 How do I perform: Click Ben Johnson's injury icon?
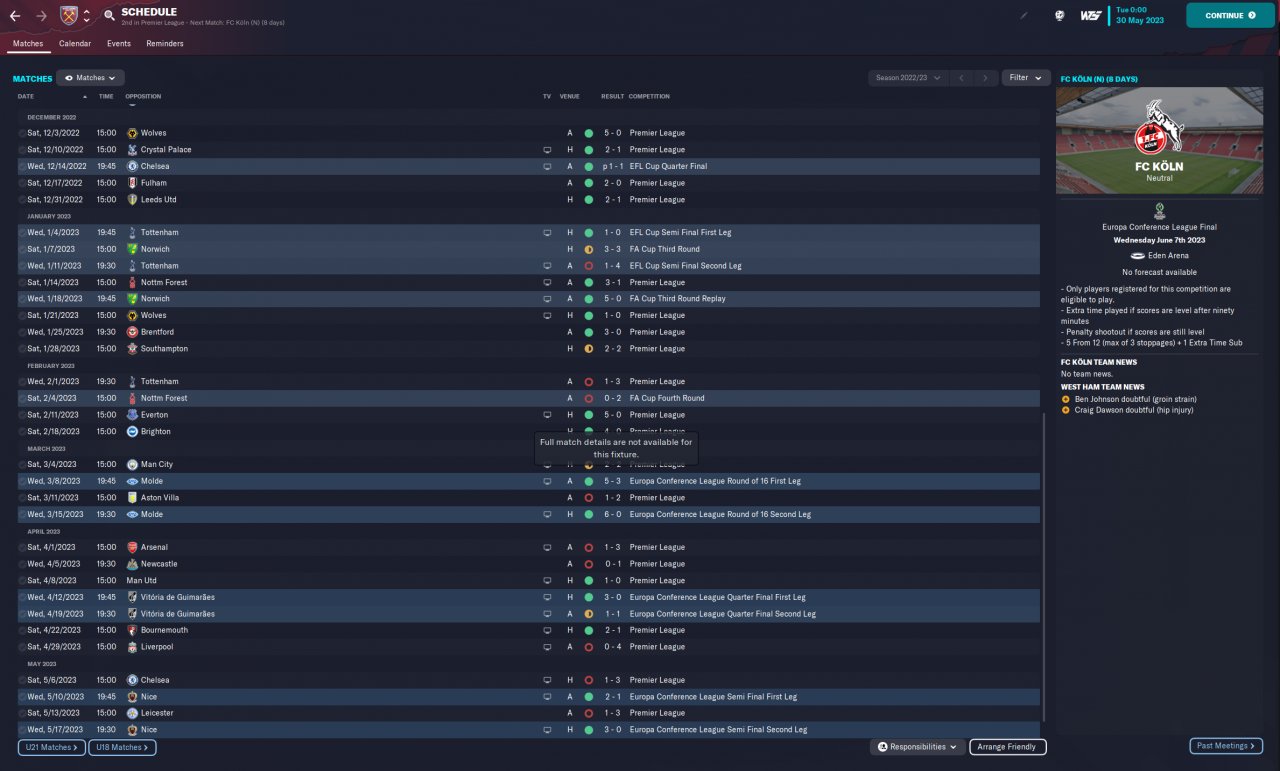(x=1066, y=399)
